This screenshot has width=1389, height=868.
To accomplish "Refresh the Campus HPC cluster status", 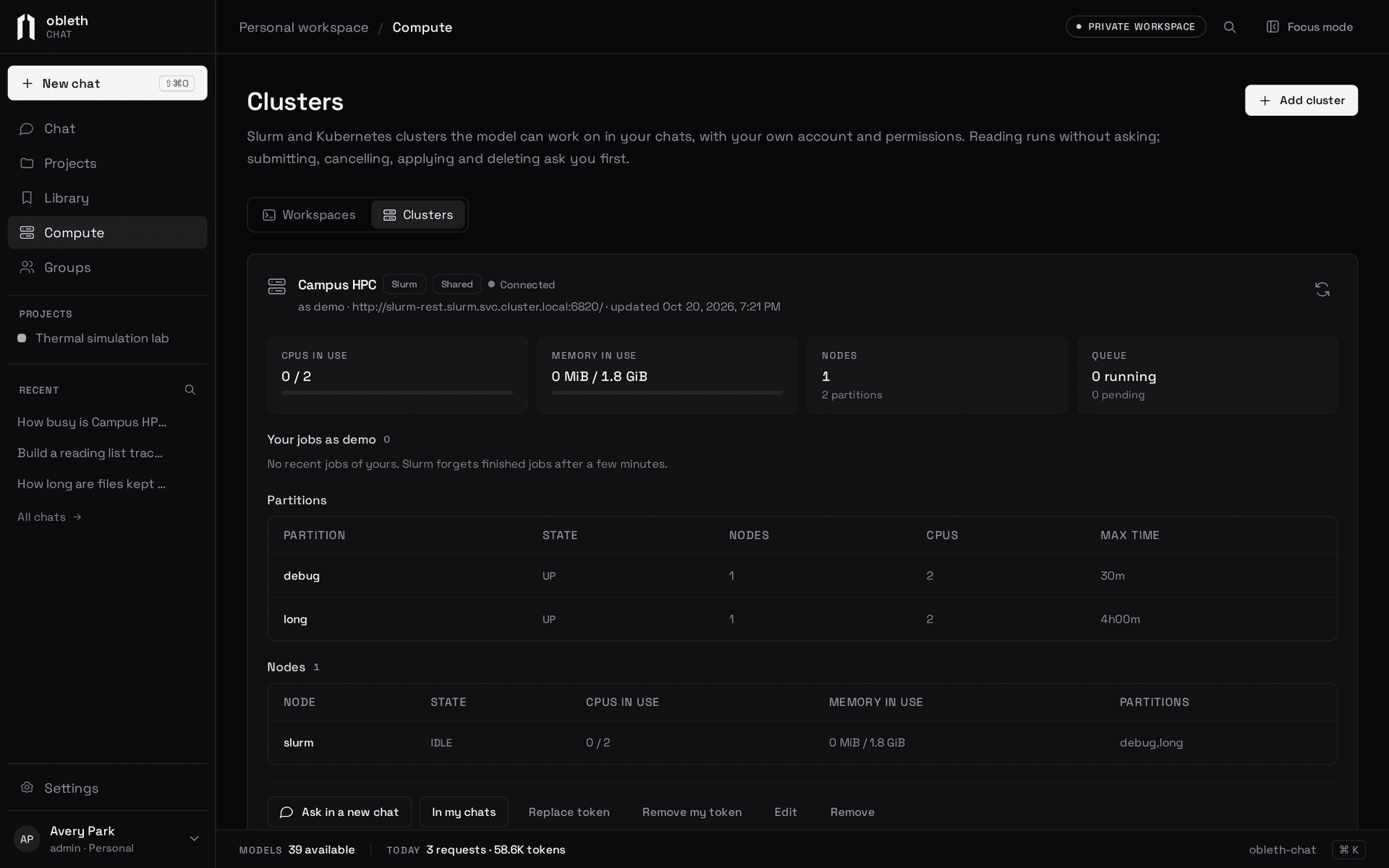I will tap(1322, 289).
